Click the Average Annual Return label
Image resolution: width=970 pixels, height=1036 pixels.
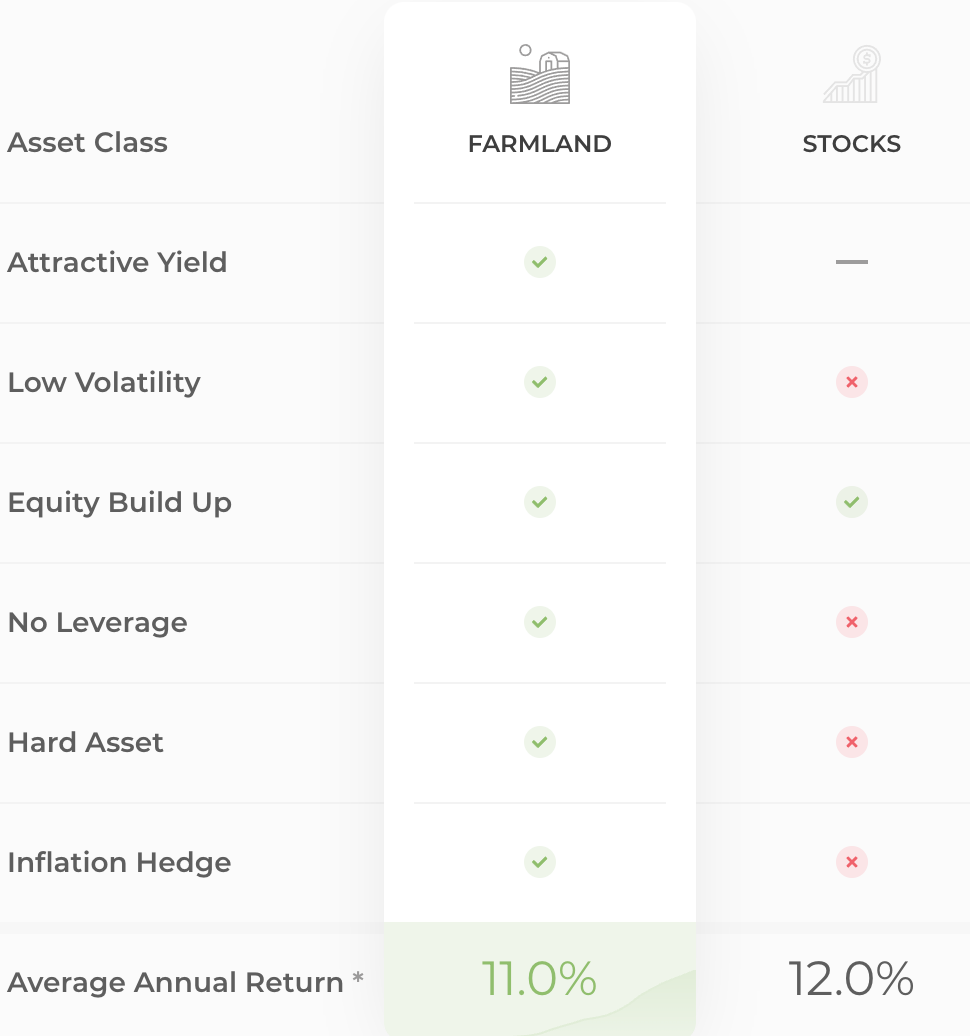pos(176,982)
